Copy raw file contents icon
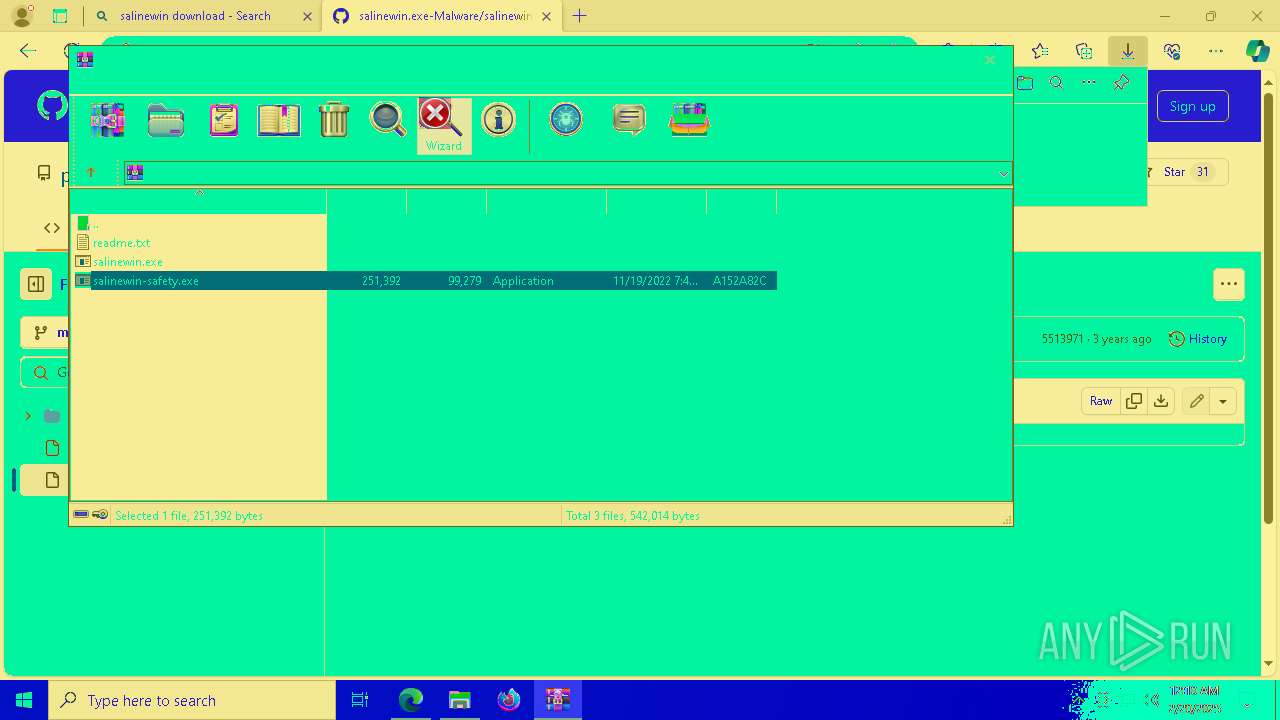1280x720 pixels. [1134, 401]
